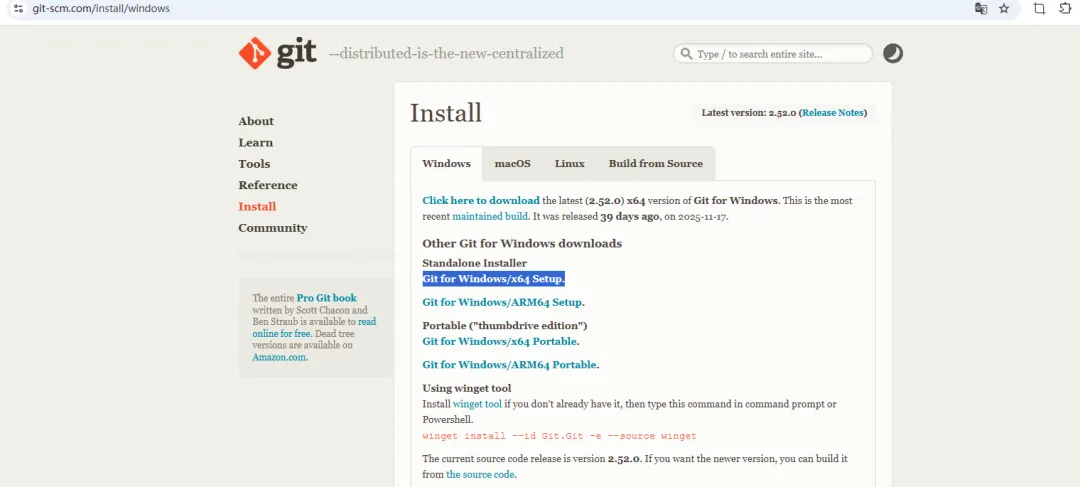
Task: Click the 'Portable ("thumbdrive edition")' heading
Action: coord(505,326)
